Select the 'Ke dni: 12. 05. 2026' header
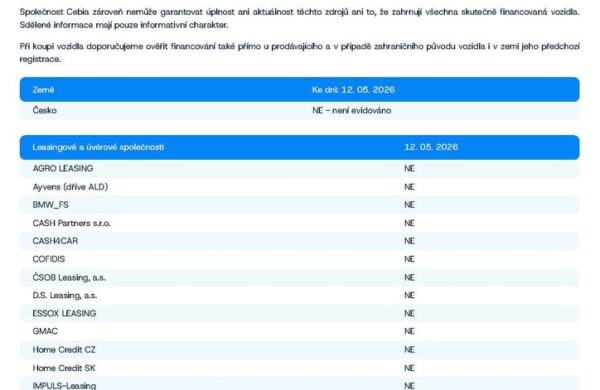Image resolution: width=600 pixels, height=390 pixels. (353, 90)
